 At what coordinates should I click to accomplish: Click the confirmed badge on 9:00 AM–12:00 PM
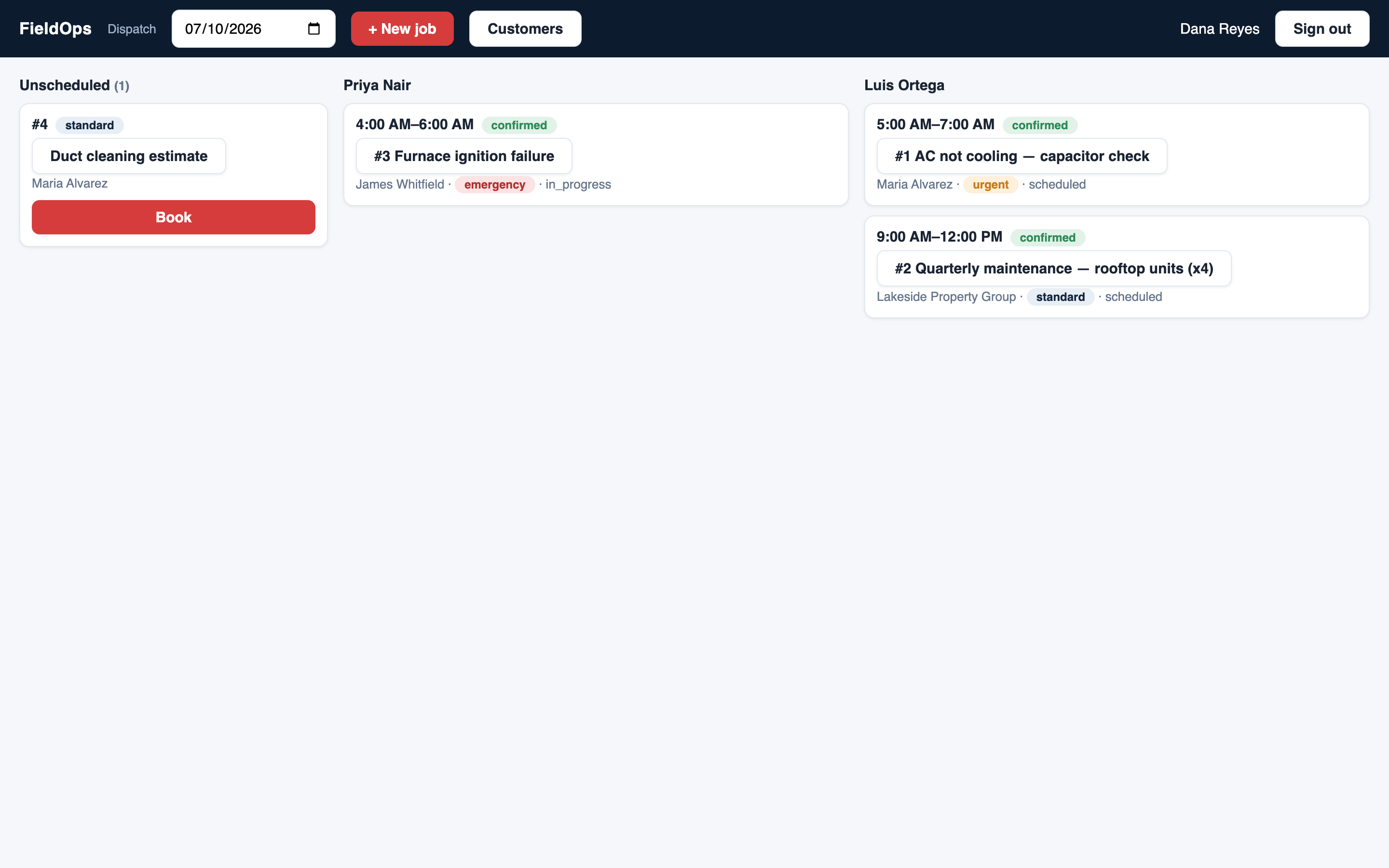click(1048, 238)
